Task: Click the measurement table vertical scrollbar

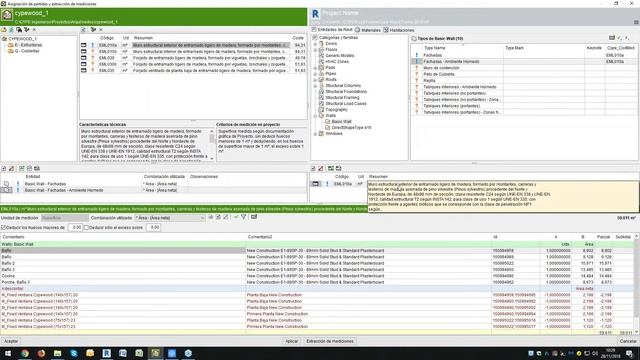Action: (x=636, y=284)
